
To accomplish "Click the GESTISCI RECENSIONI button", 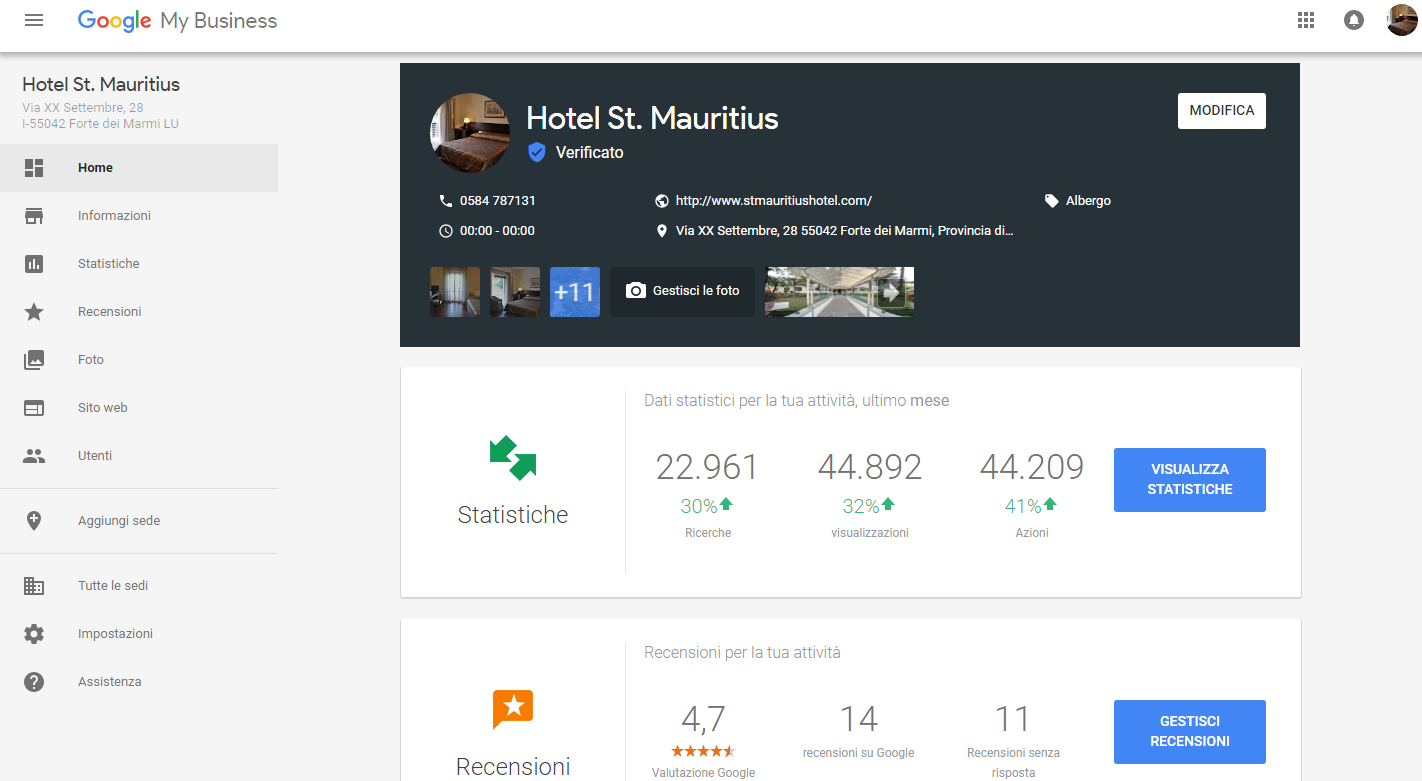I will click(x=1190, y=732).
